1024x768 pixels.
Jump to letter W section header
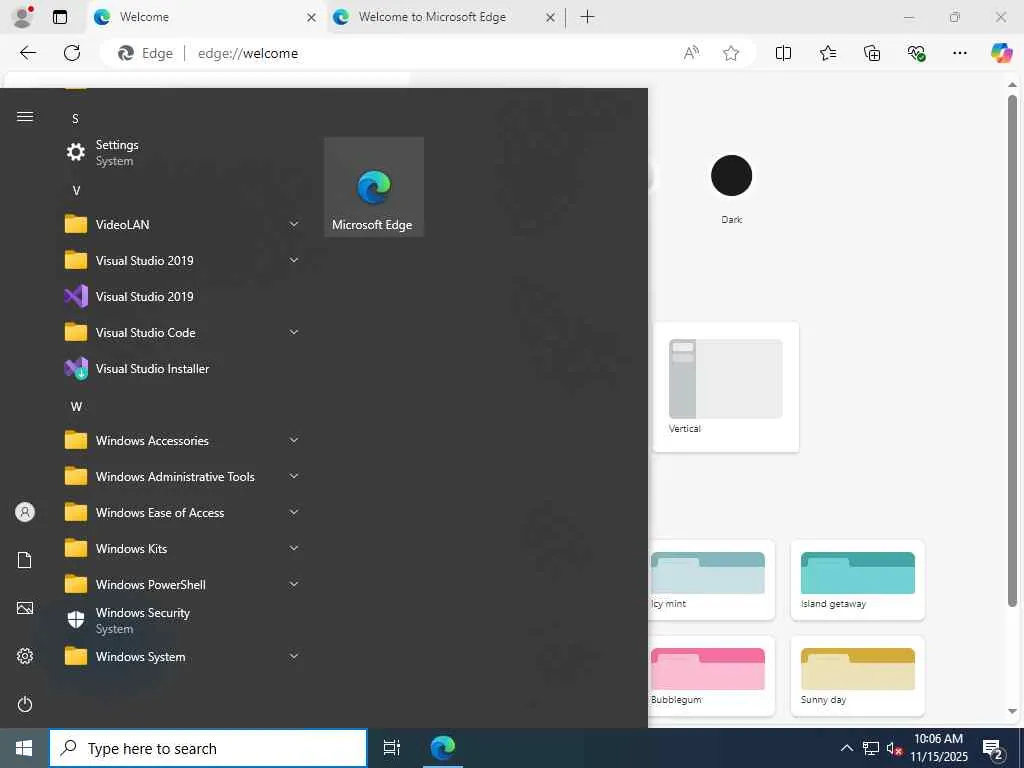[76, 407]
